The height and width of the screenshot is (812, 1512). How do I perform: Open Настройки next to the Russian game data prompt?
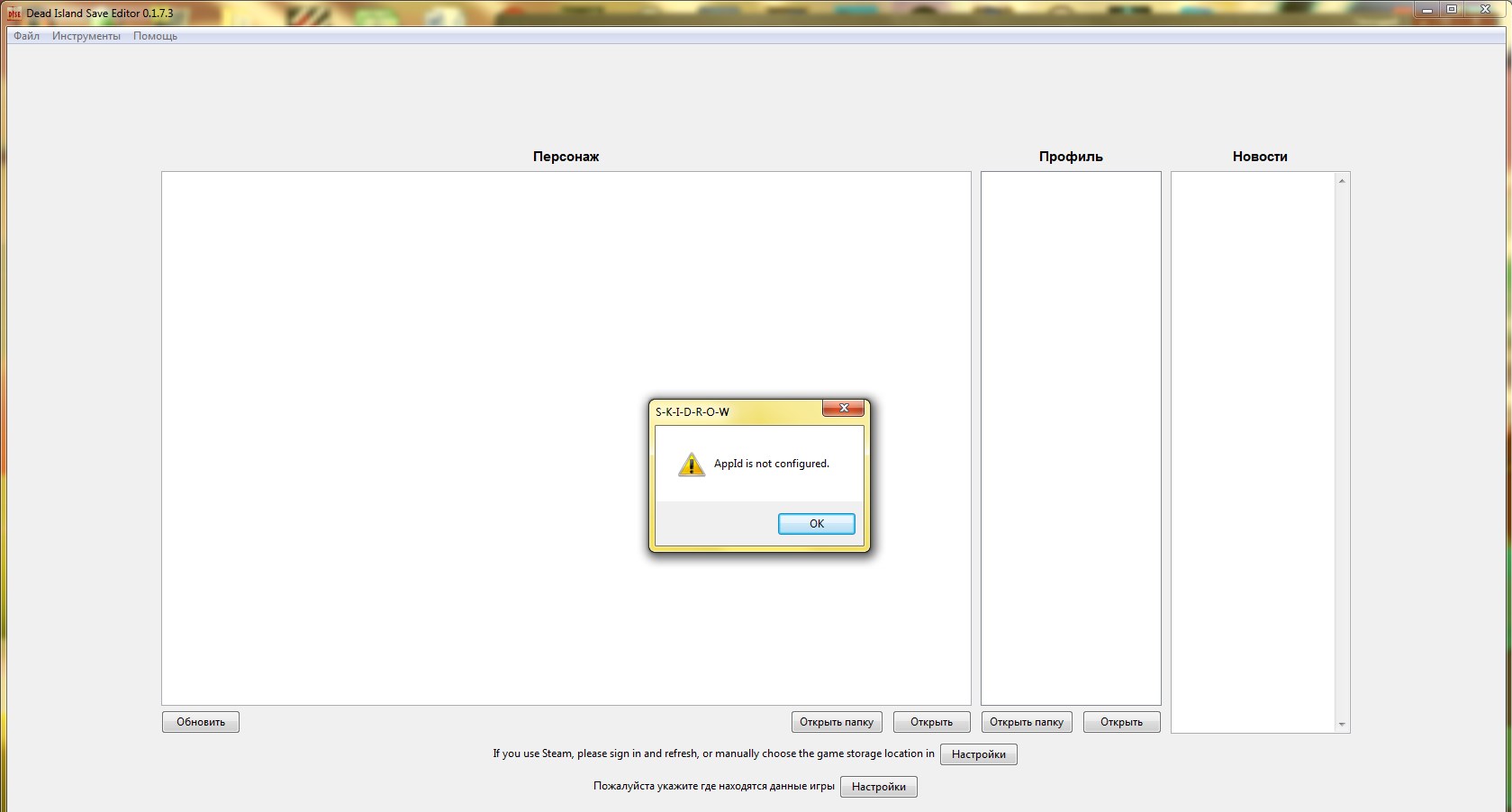click(x=879, y=787)
